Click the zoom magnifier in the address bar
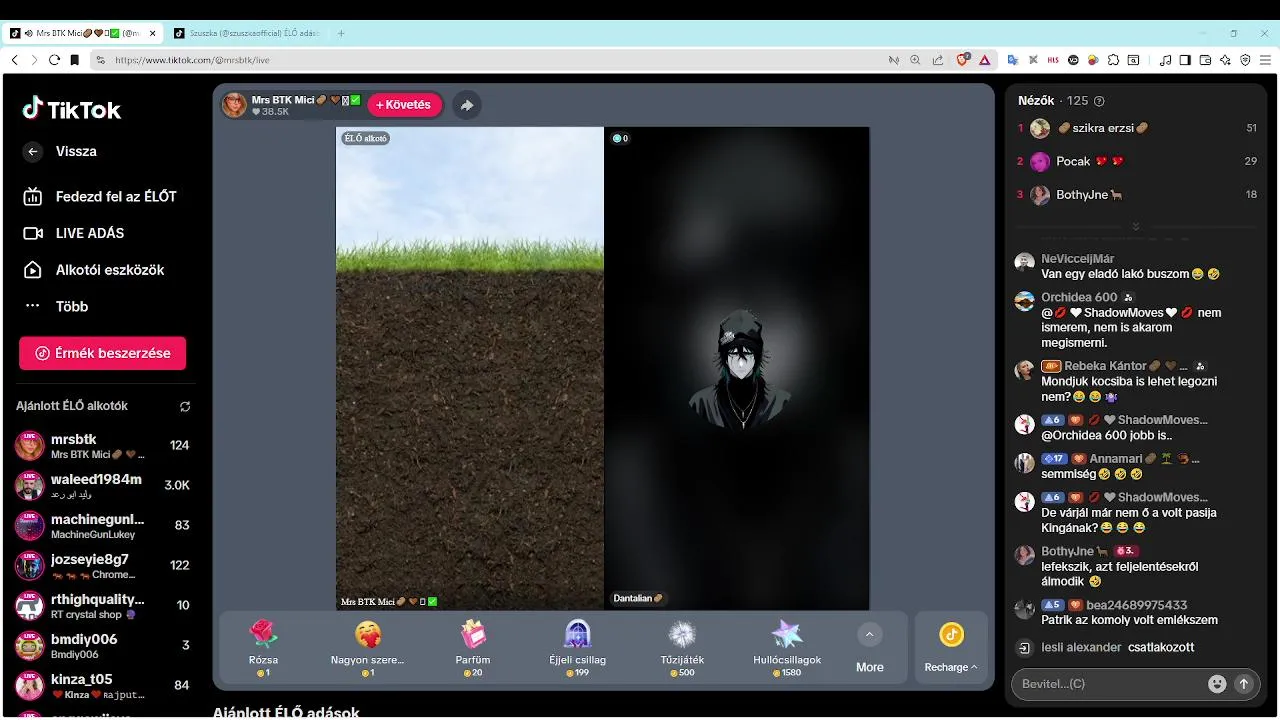The width and height of the screenshot is (1280, 720). click(915, 60)
